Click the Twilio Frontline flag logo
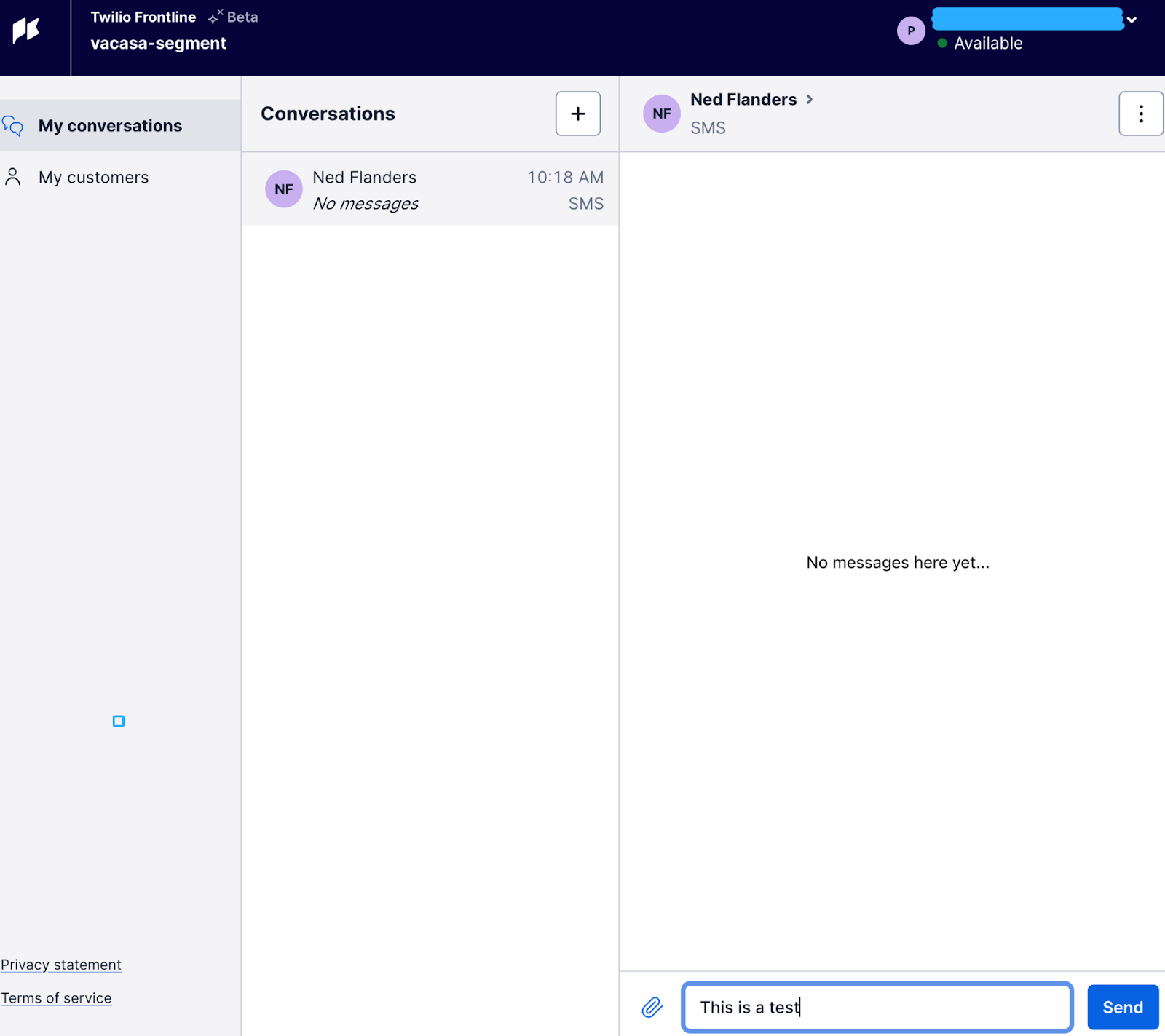Image resolution: width=1165 pixels, height=1036 pixels. click(26, 31)
